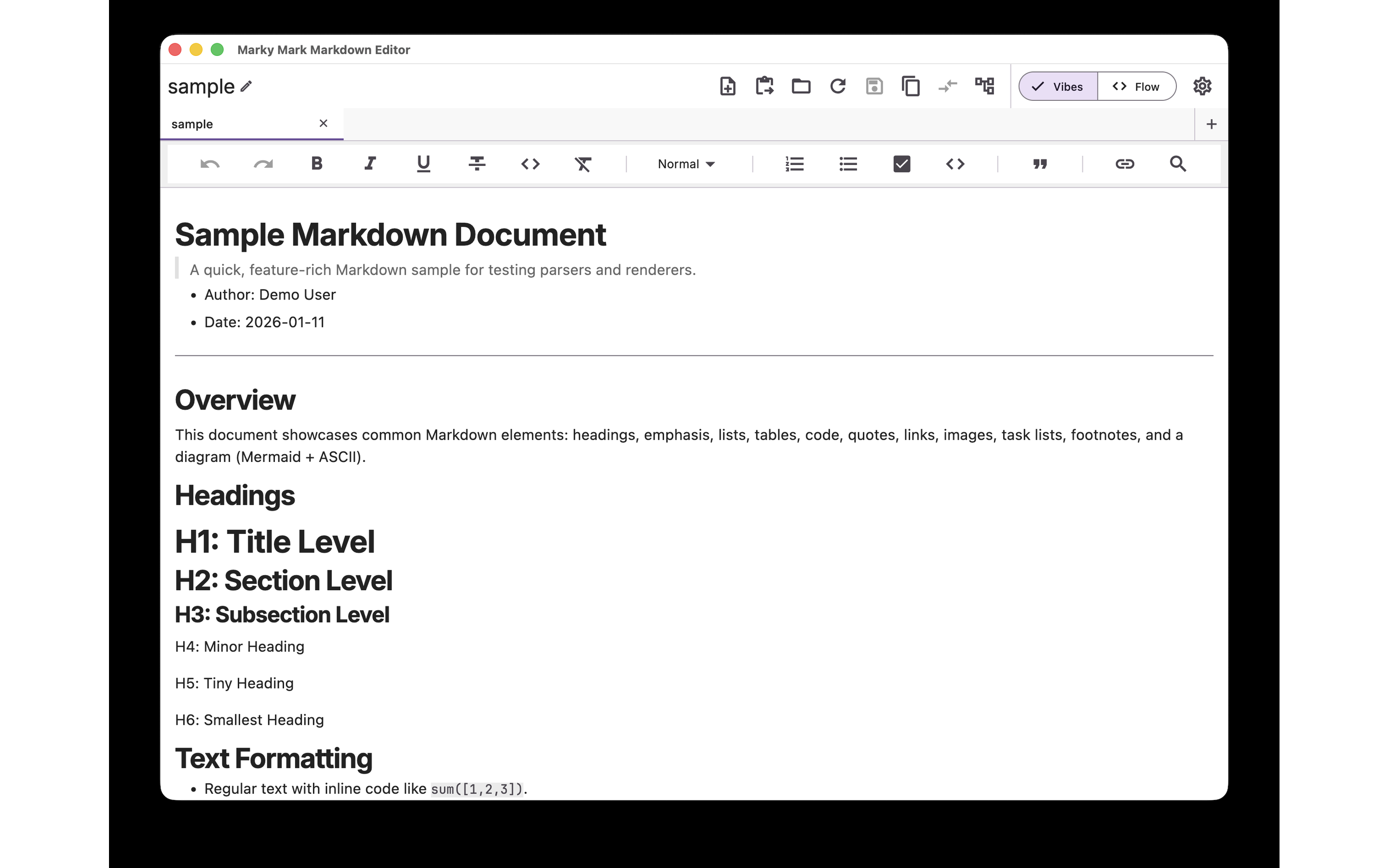This screenshot has height=868, width=1389.
Task: Click the redo arrow
Action: click(x=263, y=164)
